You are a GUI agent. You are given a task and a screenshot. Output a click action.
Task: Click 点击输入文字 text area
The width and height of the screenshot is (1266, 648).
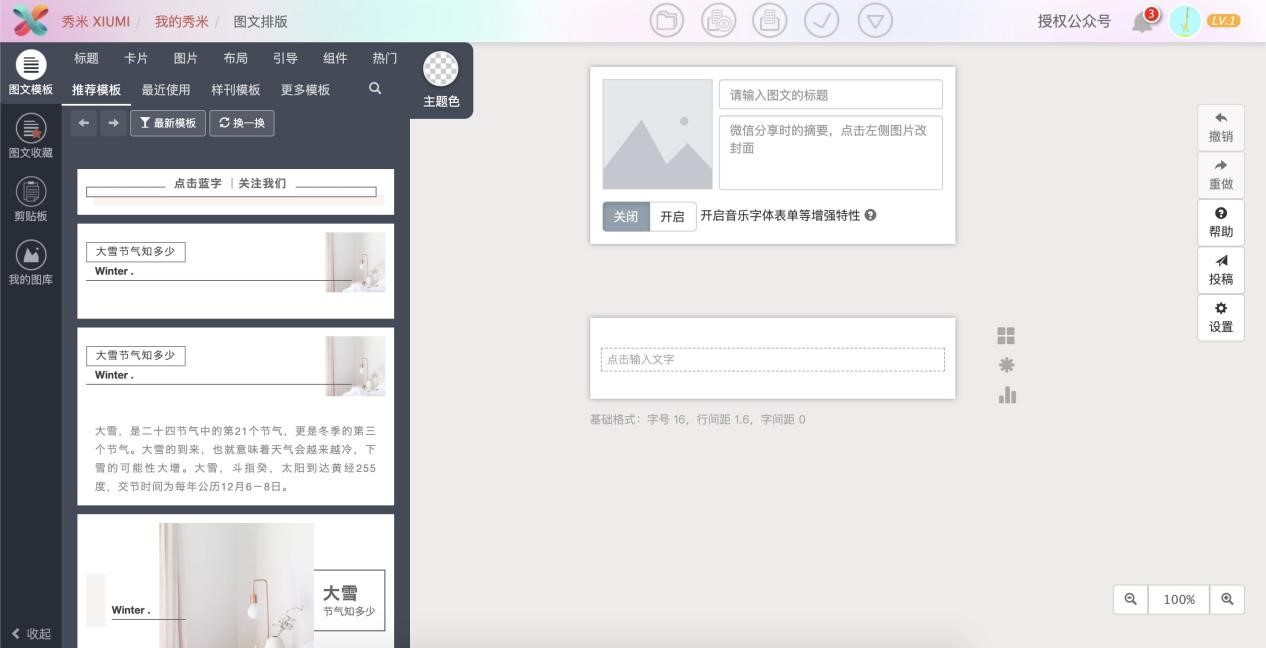pyautogui.click(x=773, y=359)
